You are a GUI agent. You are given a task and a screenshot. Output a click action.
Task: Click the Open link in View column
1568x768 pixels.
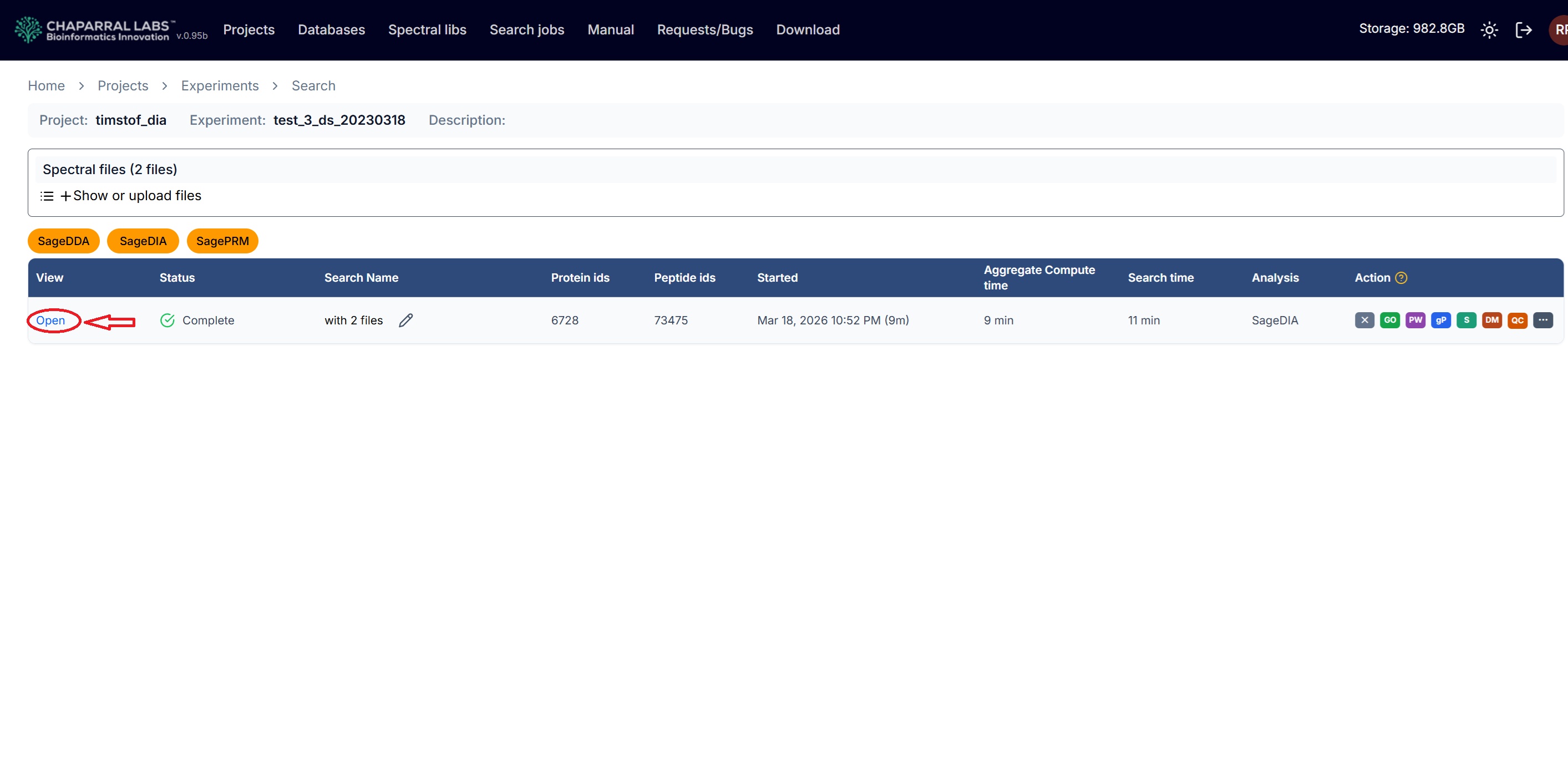click(x=50, y=320)
